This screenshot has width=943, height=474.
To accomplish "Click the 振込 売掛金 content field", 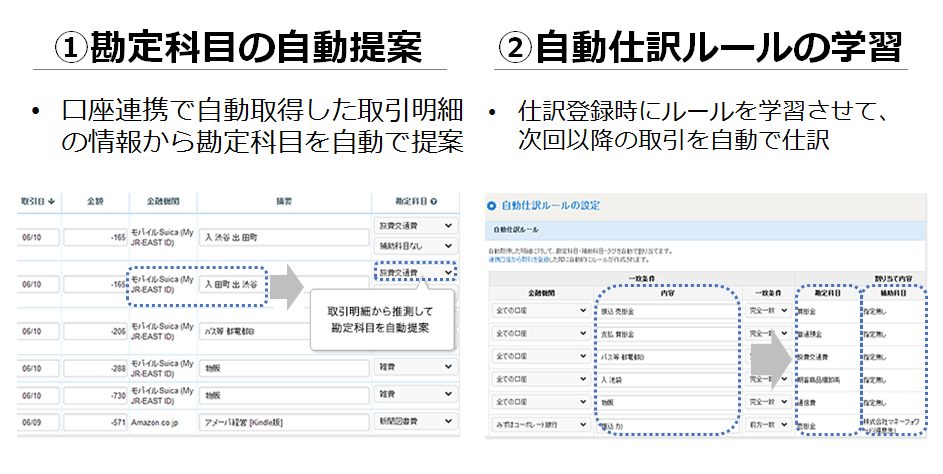I will click(664, 311).
